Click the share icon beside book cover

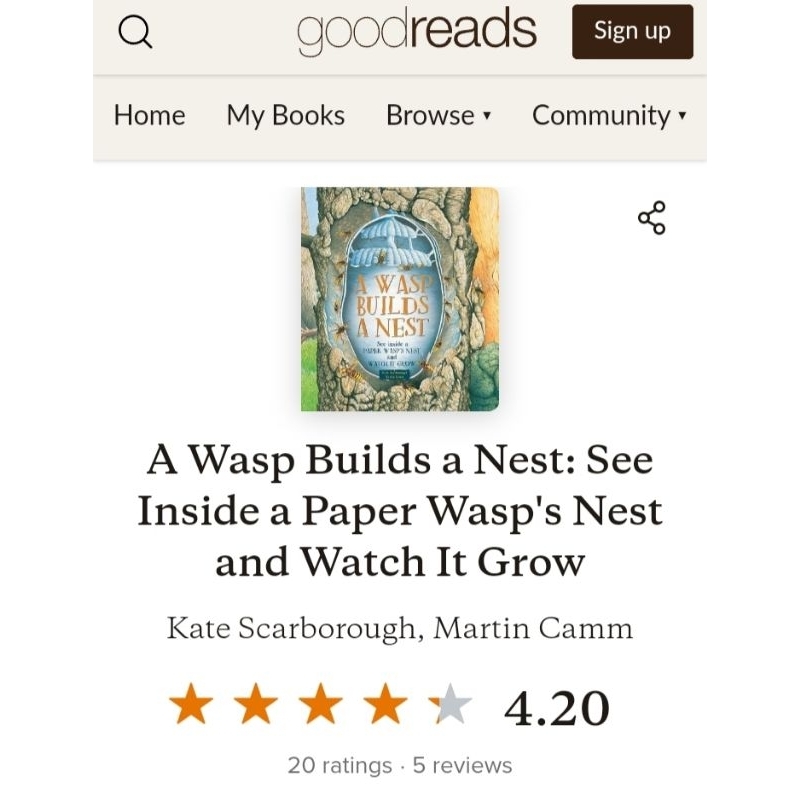[x=652, y=218]
